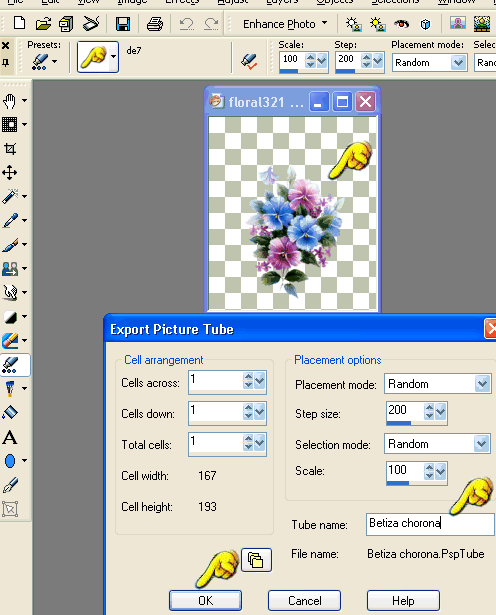Click the blue cube toolbar icon
The height and width of the screenshot is (615, 496).
click(x=425, y=25)
